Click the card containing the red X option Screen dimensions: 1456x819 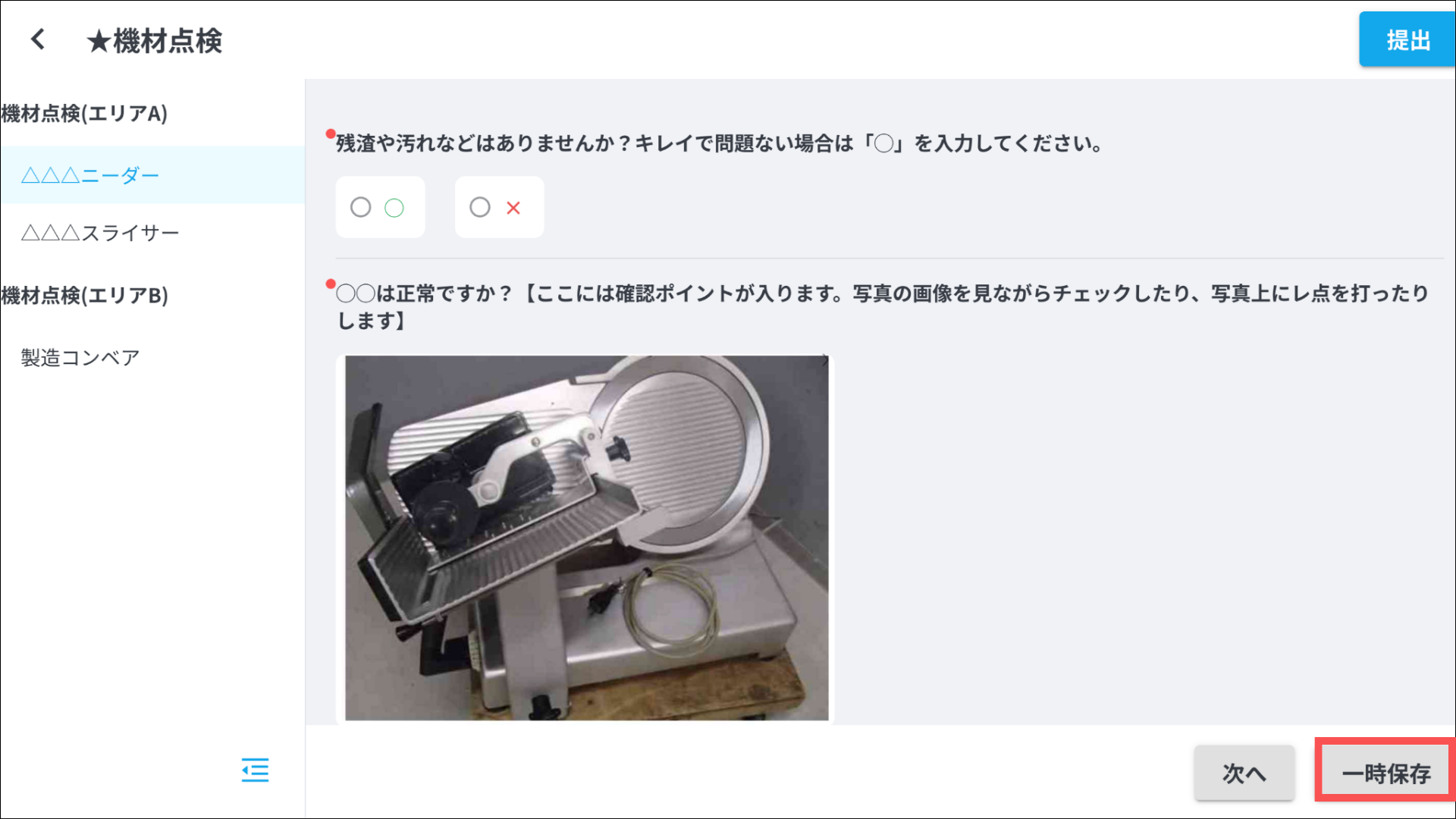click(x=499, y=207)
